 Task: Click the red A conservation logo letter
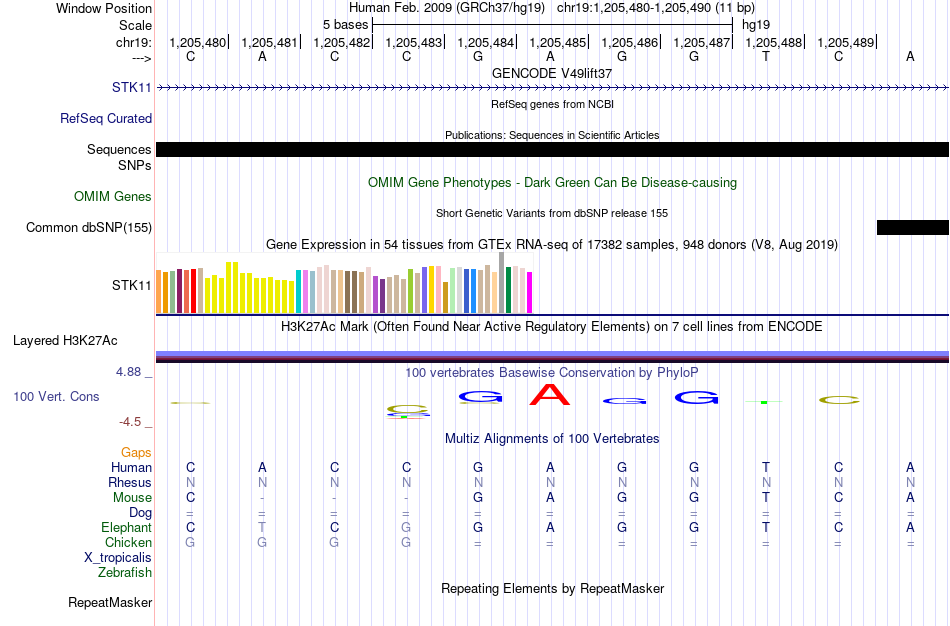coord(550,395)
